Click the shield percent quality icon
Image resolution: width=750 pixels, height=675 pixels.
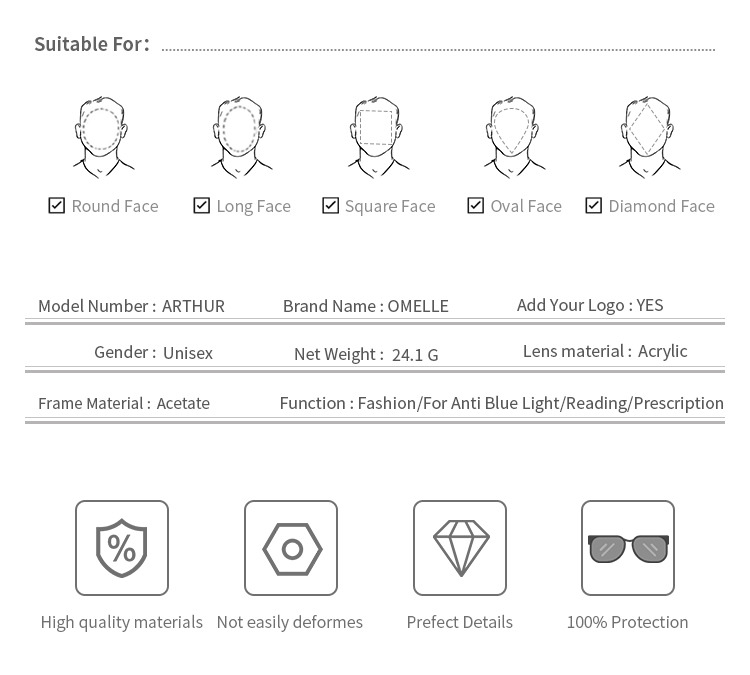tap(122, 548)
